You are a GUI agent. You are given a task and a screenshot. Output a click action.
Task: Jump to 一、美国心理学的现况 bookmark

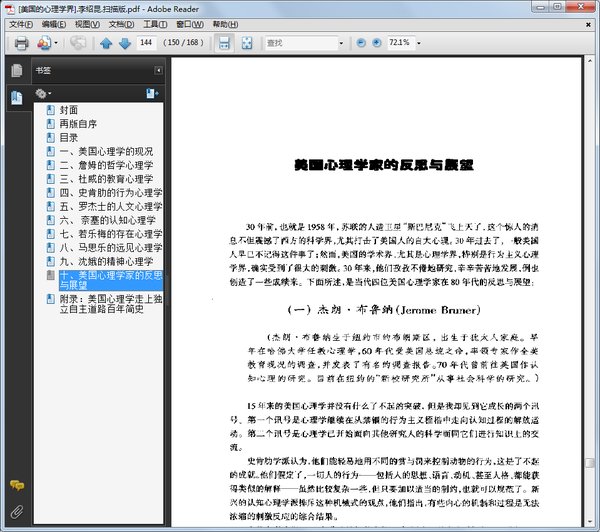click(x=106, y=152)
